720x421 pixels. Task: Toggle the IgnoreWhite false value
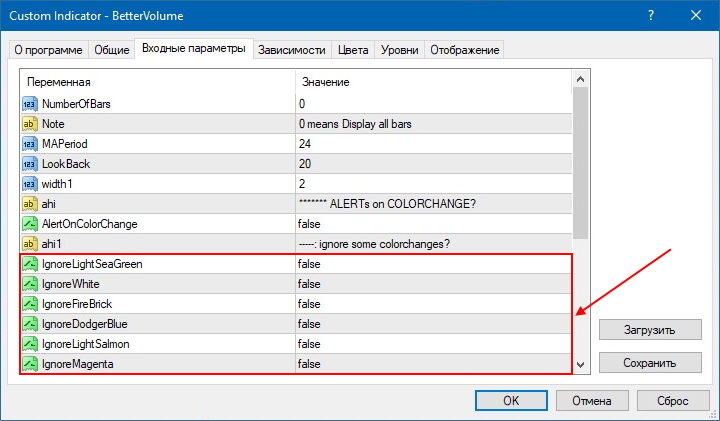point(309,284)
